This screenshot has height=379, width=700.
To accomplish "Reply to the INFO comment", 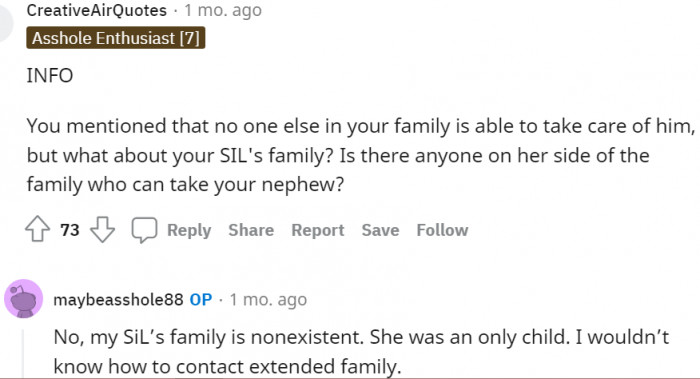I will pyautogui.click(x=189, y=230).
